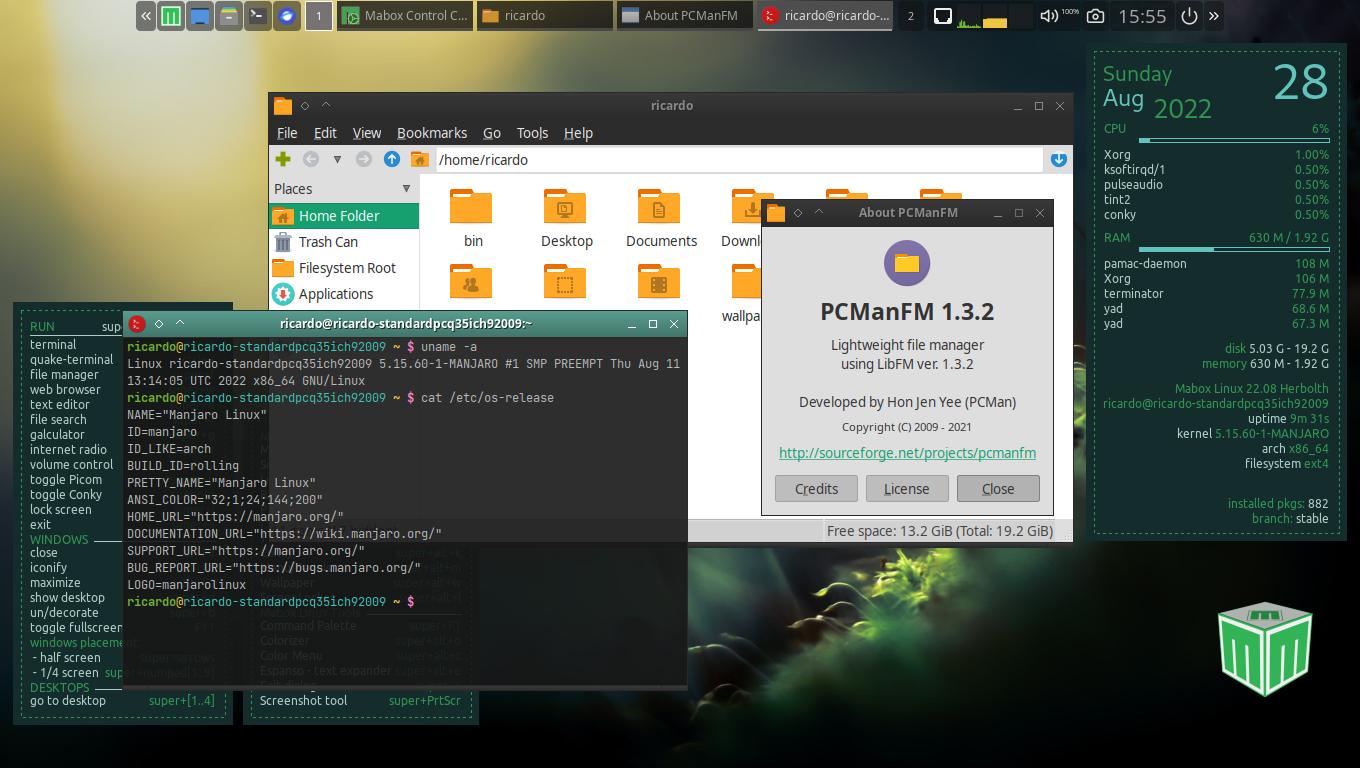The image size is (1360, 768).
Task: Open the File menu
Action: [x=287, y=133]
